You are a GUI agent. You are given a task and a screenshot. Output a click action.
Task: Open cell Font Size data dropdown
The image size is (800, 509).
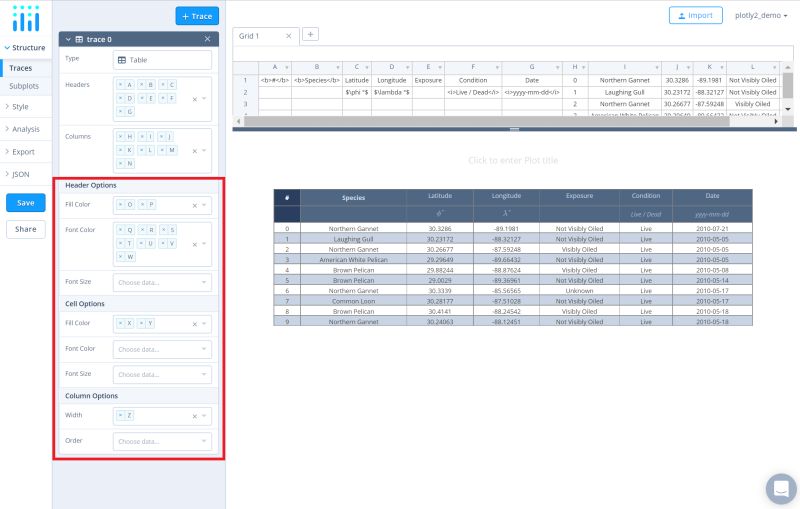pyautogui.click(x=162, y=374)
